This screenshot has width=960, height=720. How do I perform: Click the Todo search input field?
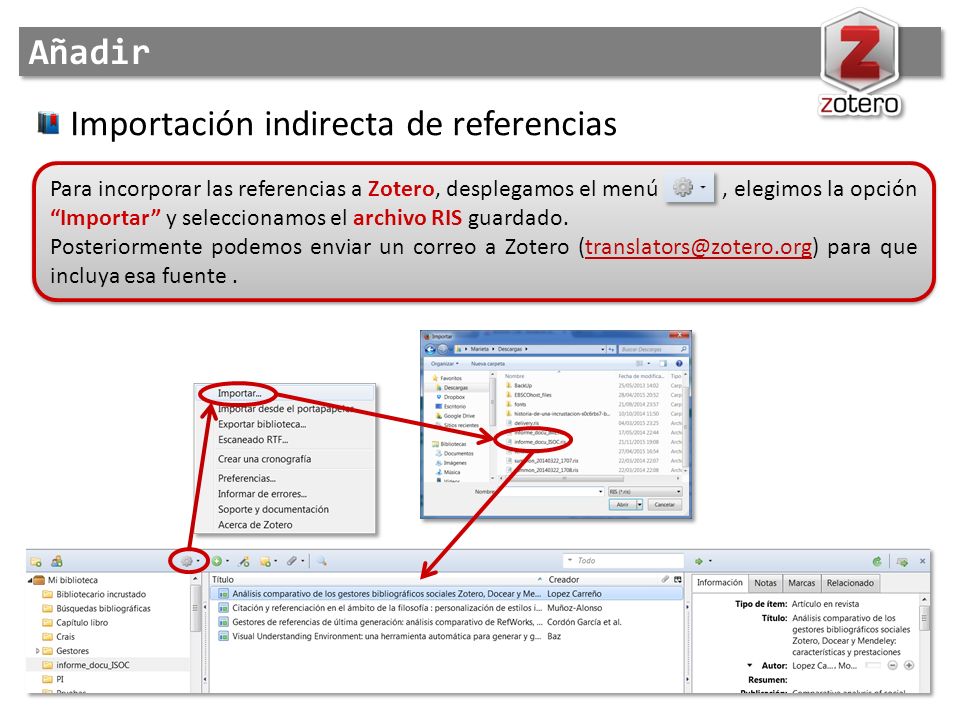click(x=623, y=560)
